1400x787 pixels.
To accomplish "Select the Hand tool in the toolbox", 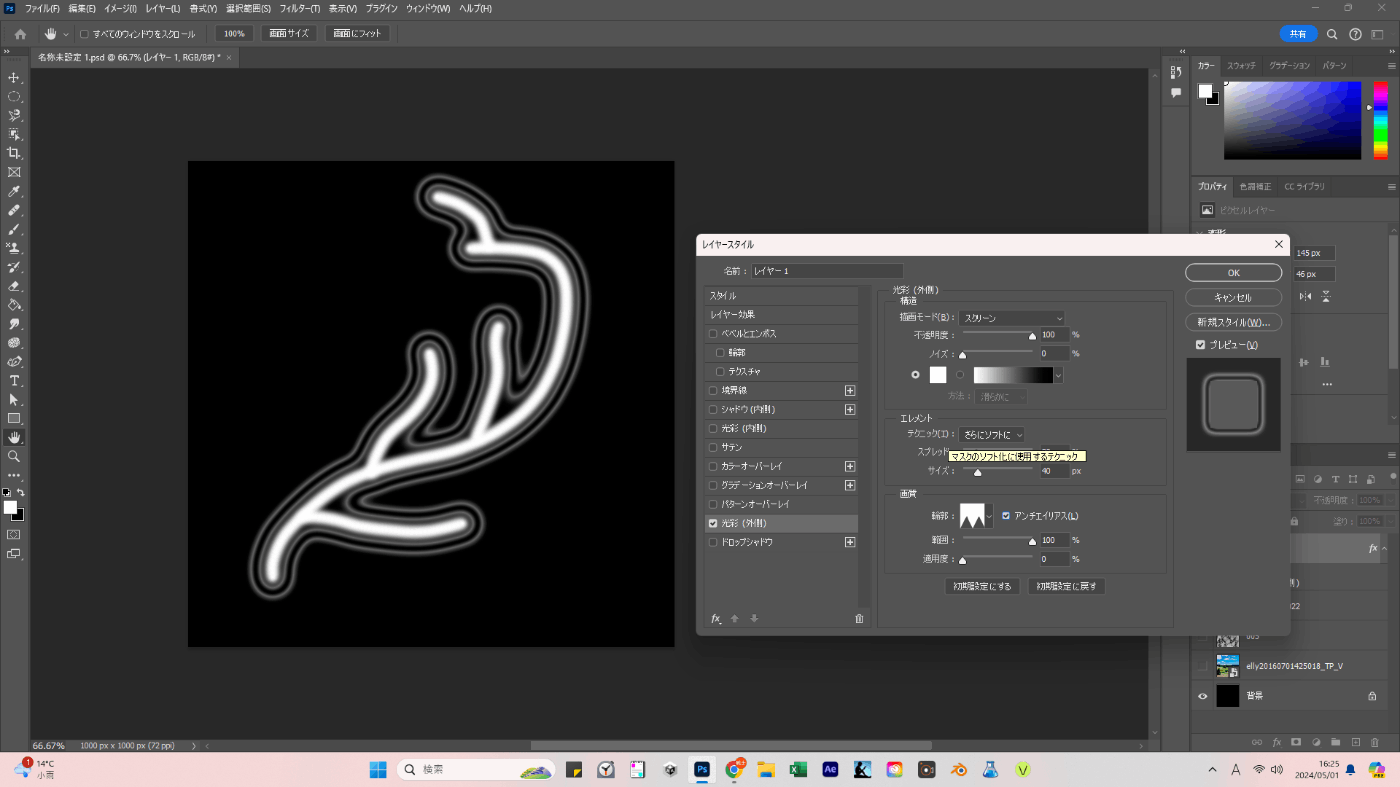I will point(14,437).
